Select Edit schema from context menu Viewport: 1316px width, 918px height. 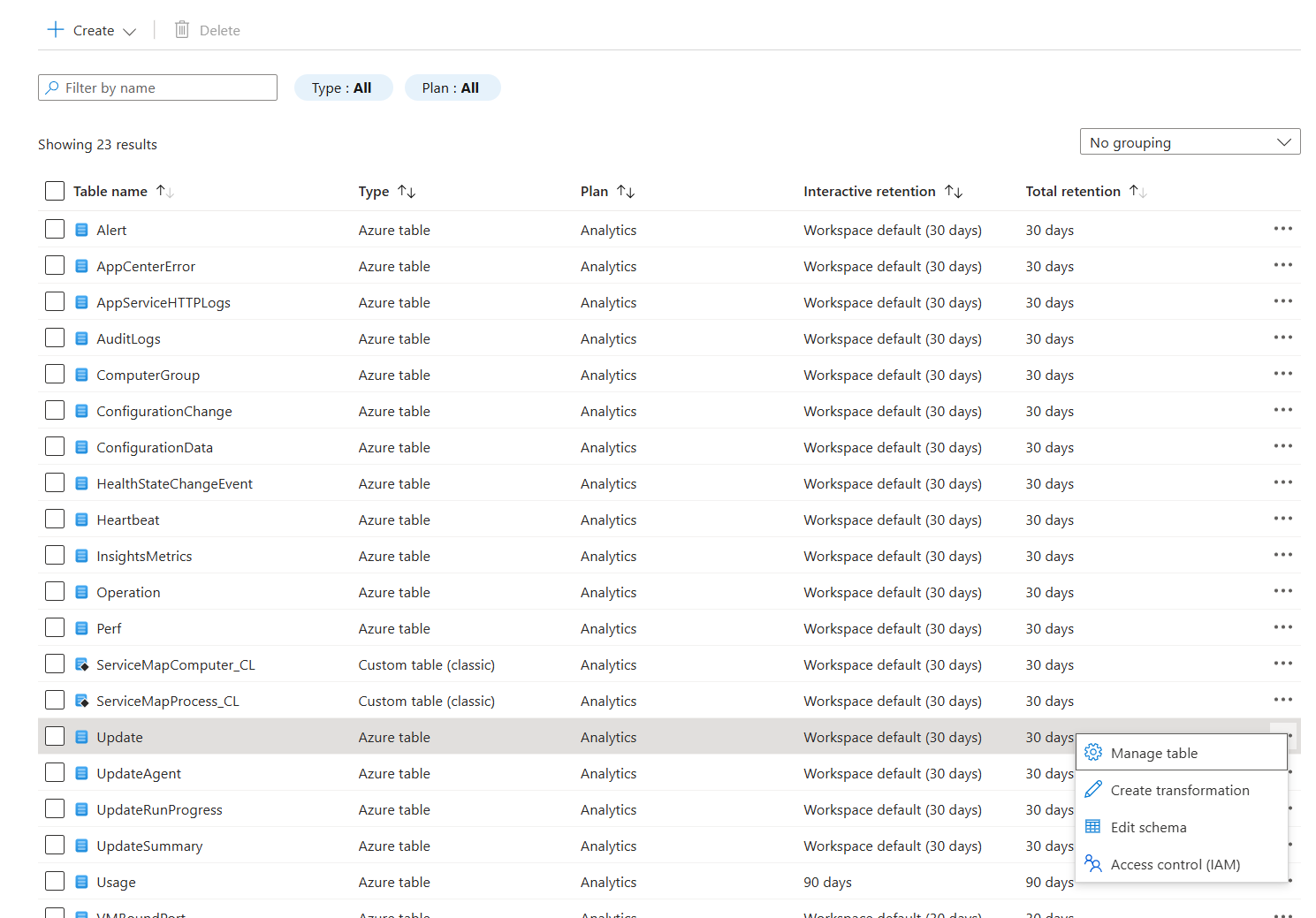pos(1182,827)
